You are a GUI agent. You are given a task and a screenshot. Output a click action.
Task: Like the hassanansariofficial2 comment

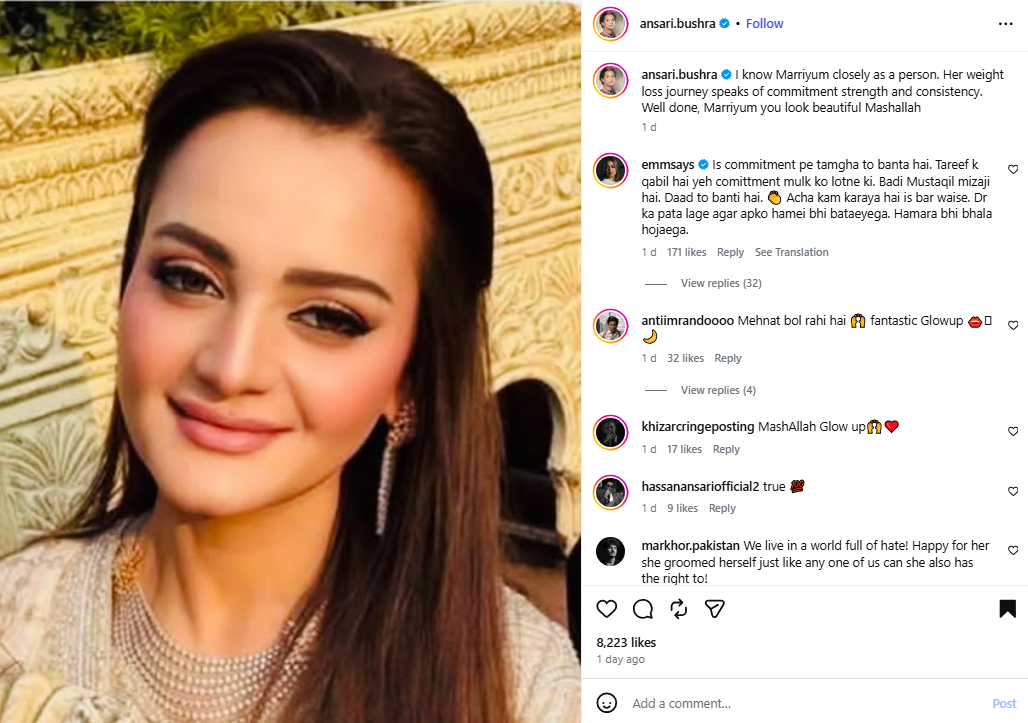pyautogui.click(x=1013, y=492)
